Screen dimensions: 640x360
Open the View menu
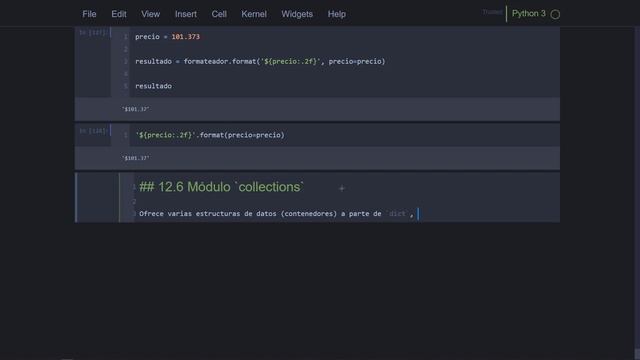pyautogui.click(x=151, y=14)
